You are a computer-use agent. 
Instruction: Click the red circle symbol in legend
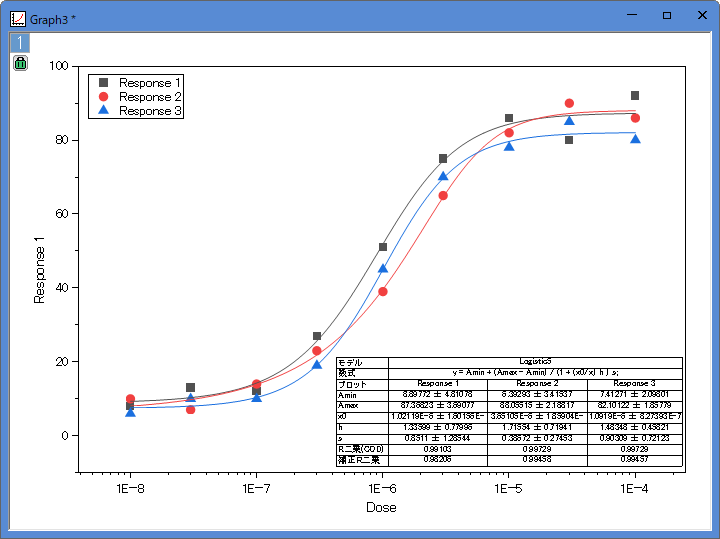103,97
